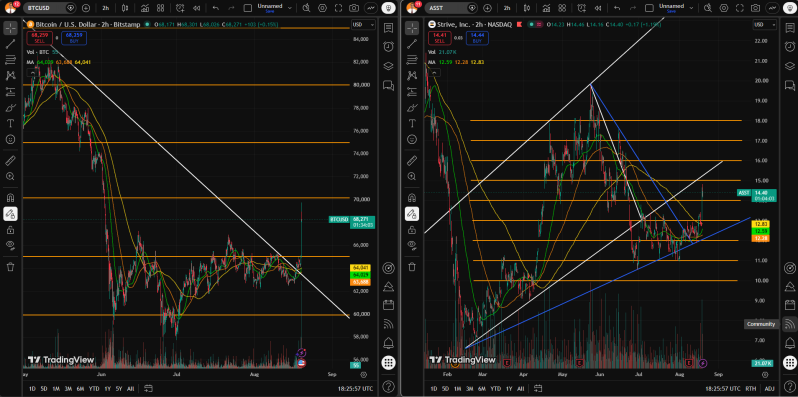Open the Indicators menu on the BTCUSD chart toolbar
This screenshot has width=798, height=397.
click(x=145, y=8)
